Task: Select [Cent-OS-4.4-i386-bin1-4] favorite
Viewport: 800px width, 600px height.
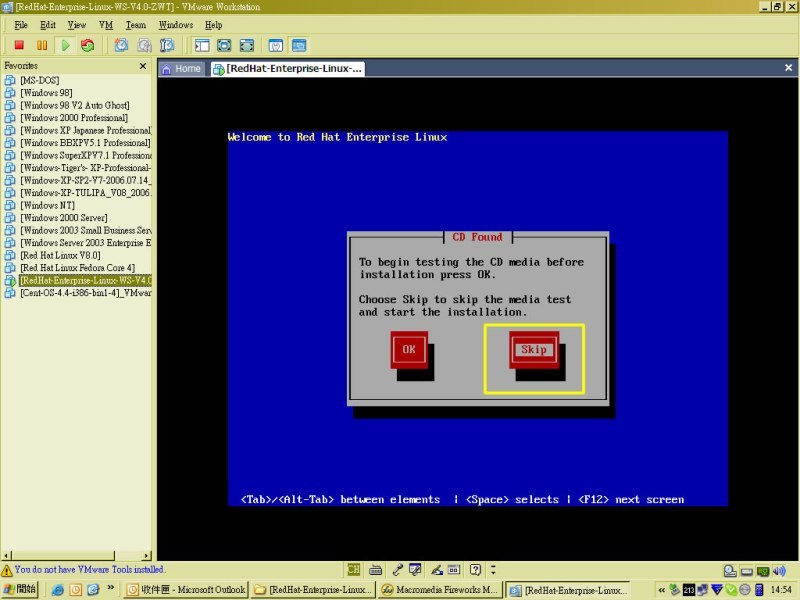Action: [86, 293]
